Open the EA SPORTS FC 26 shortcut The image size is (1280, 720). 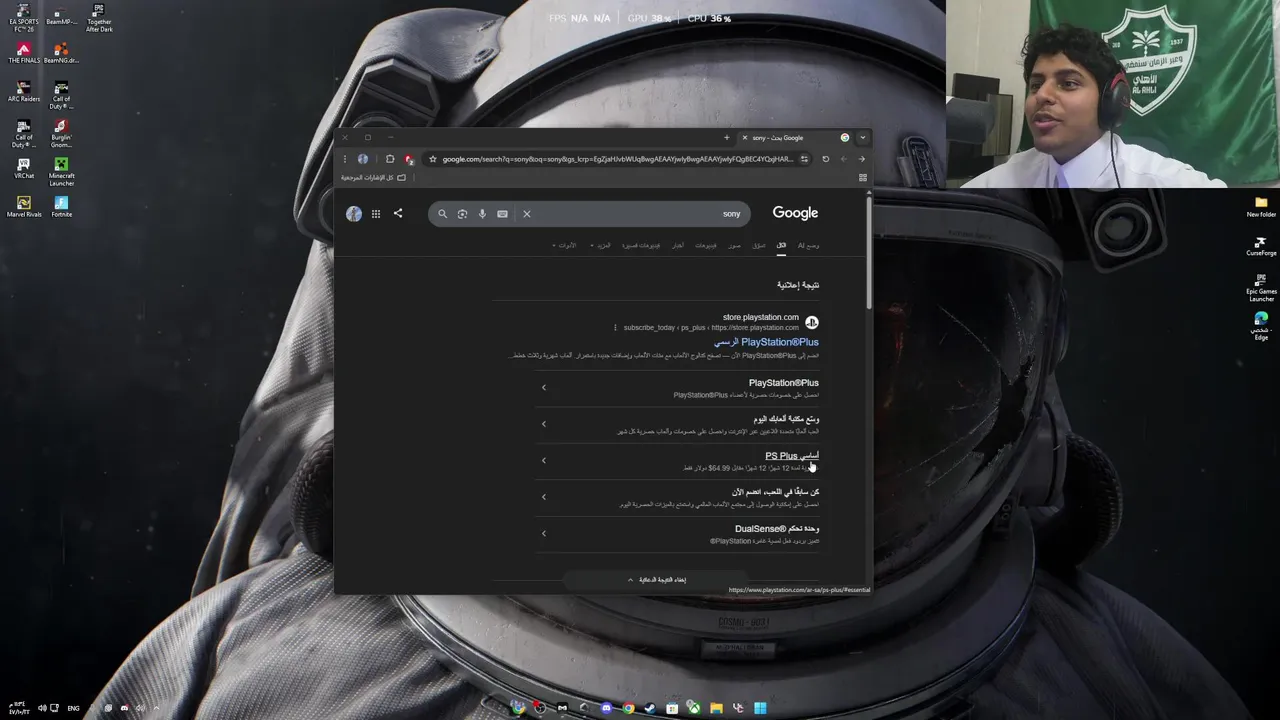click(23, 19)
